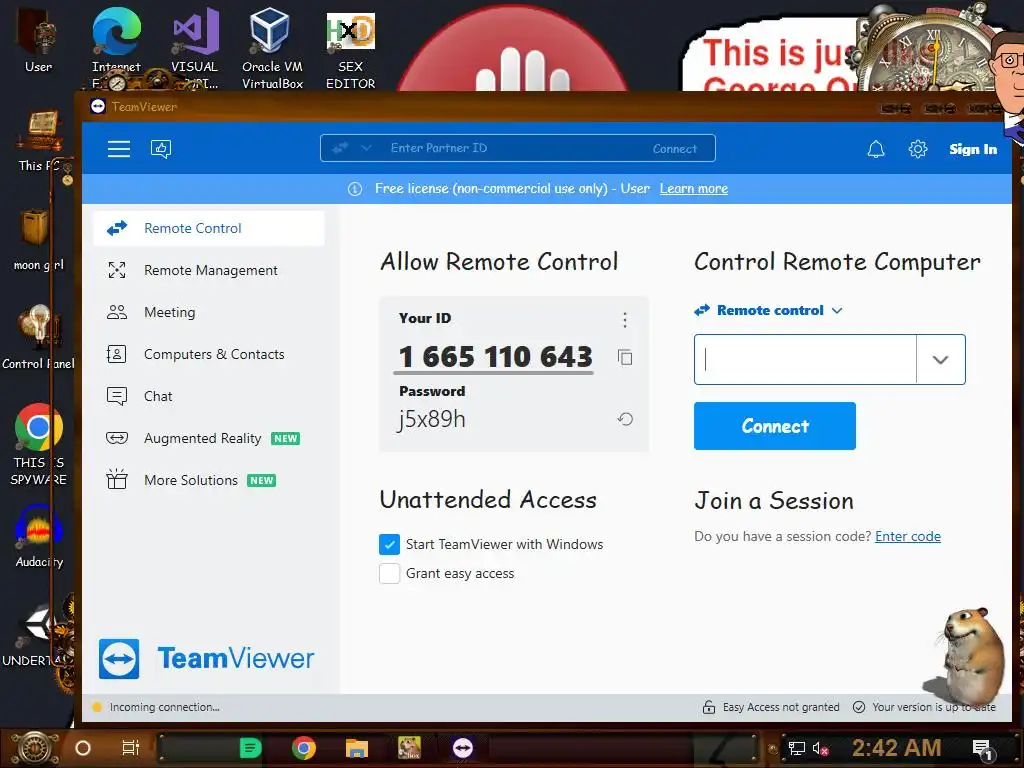Click the TeamViewer taskbar icon
Screen dimensions: 1024x768
coord(463,748)
